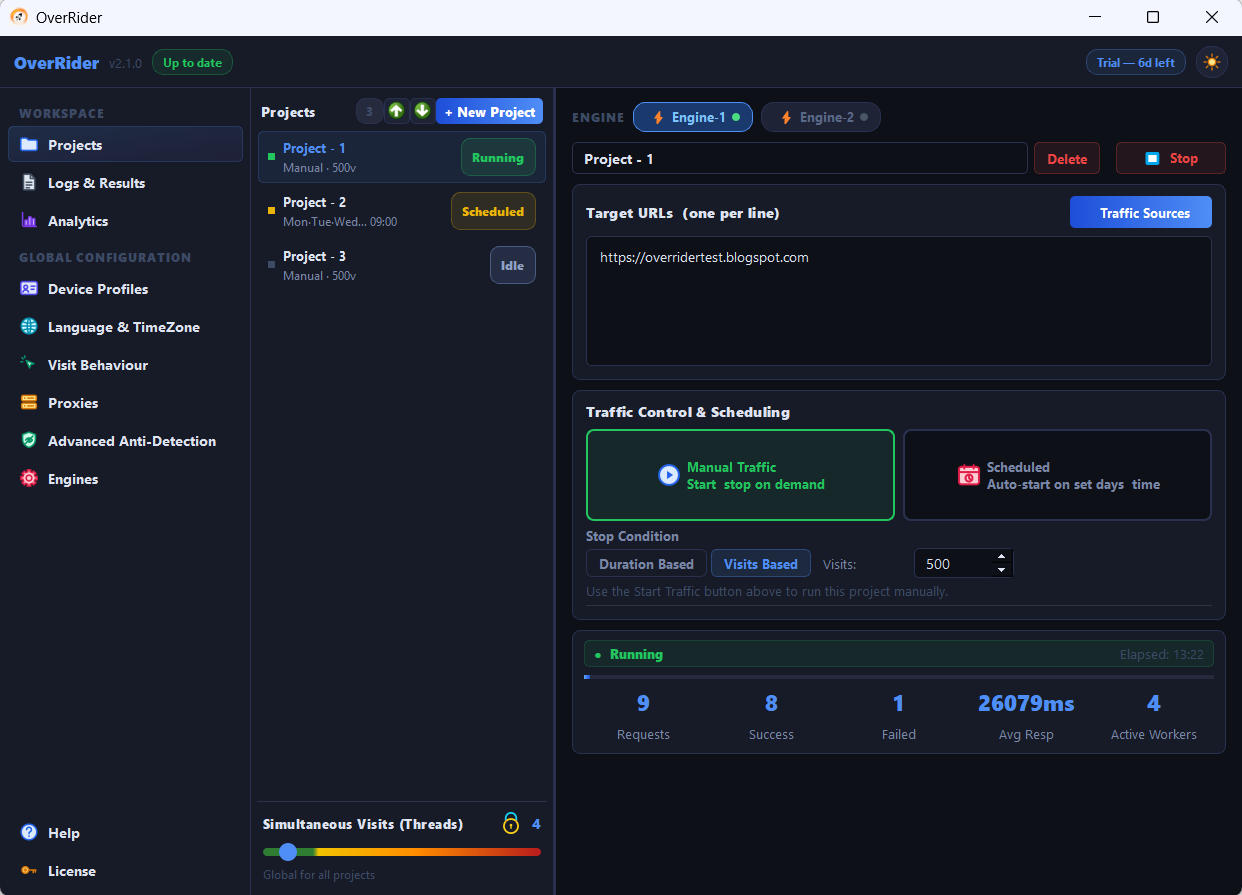
Task: Select the Scheduled traffic mode card
Action: click(x=1058, y=475)
